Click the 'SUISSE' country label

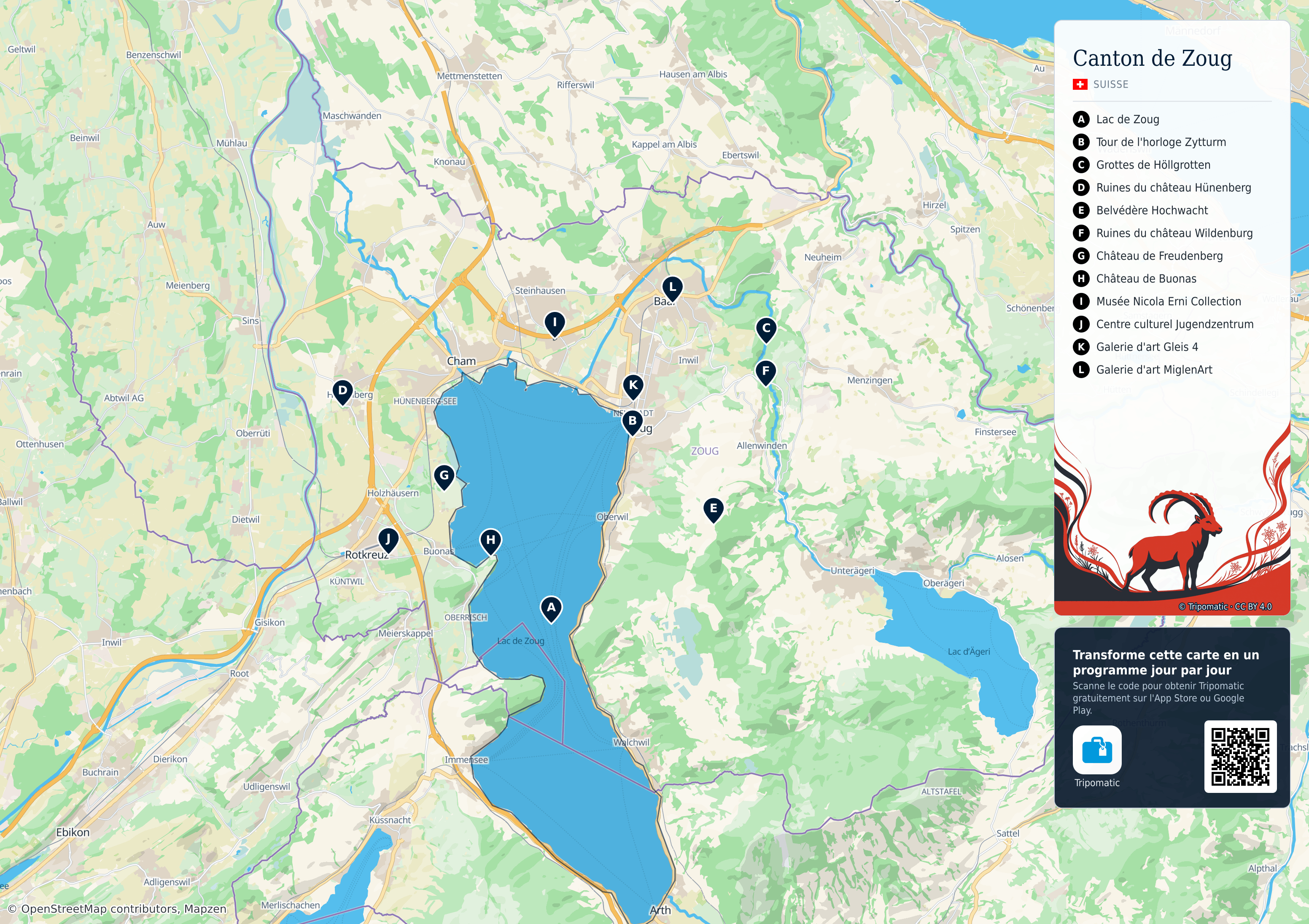pyautogui.click(x=1111, y=84)
